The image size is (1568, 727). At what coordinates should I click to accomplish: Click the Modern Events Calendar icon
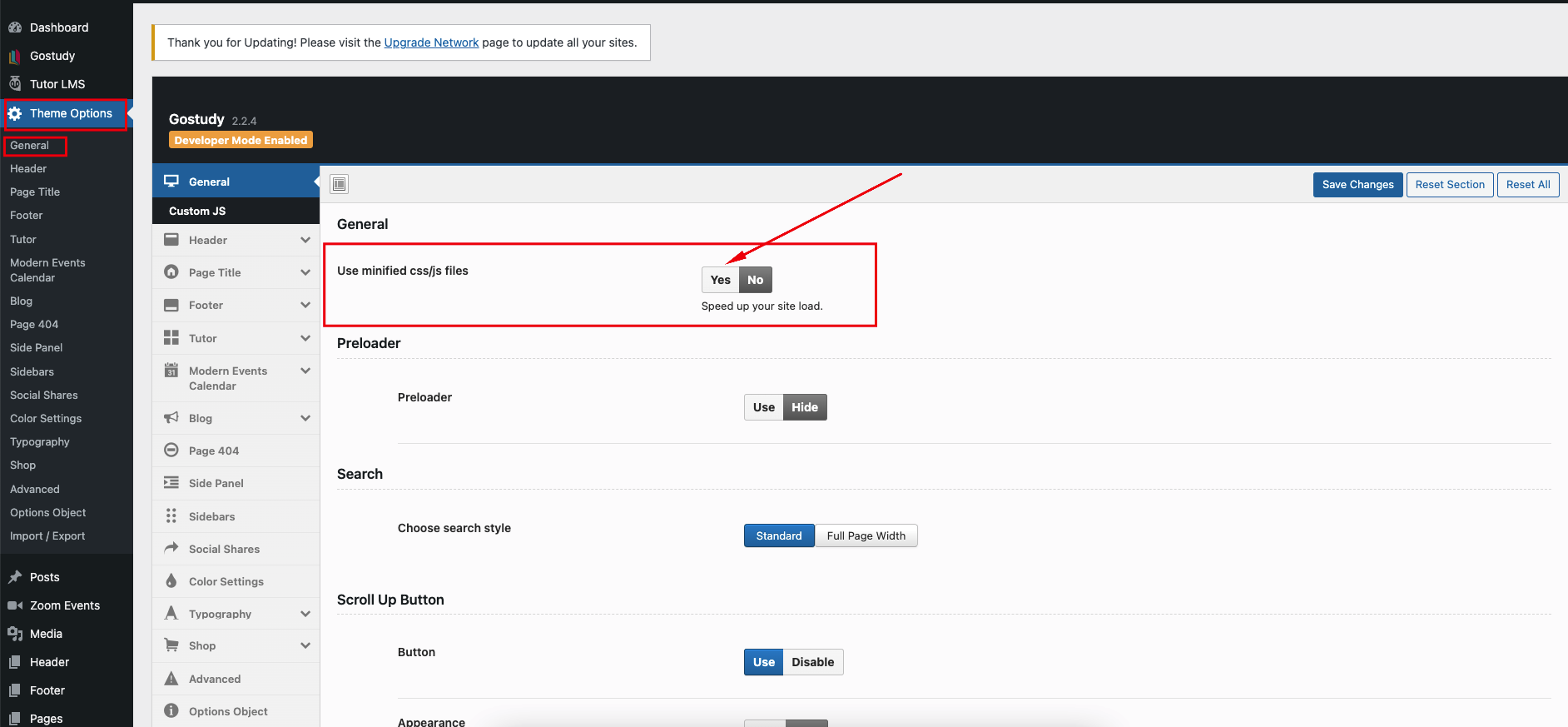pyautogui.click(x=171, y=370)
